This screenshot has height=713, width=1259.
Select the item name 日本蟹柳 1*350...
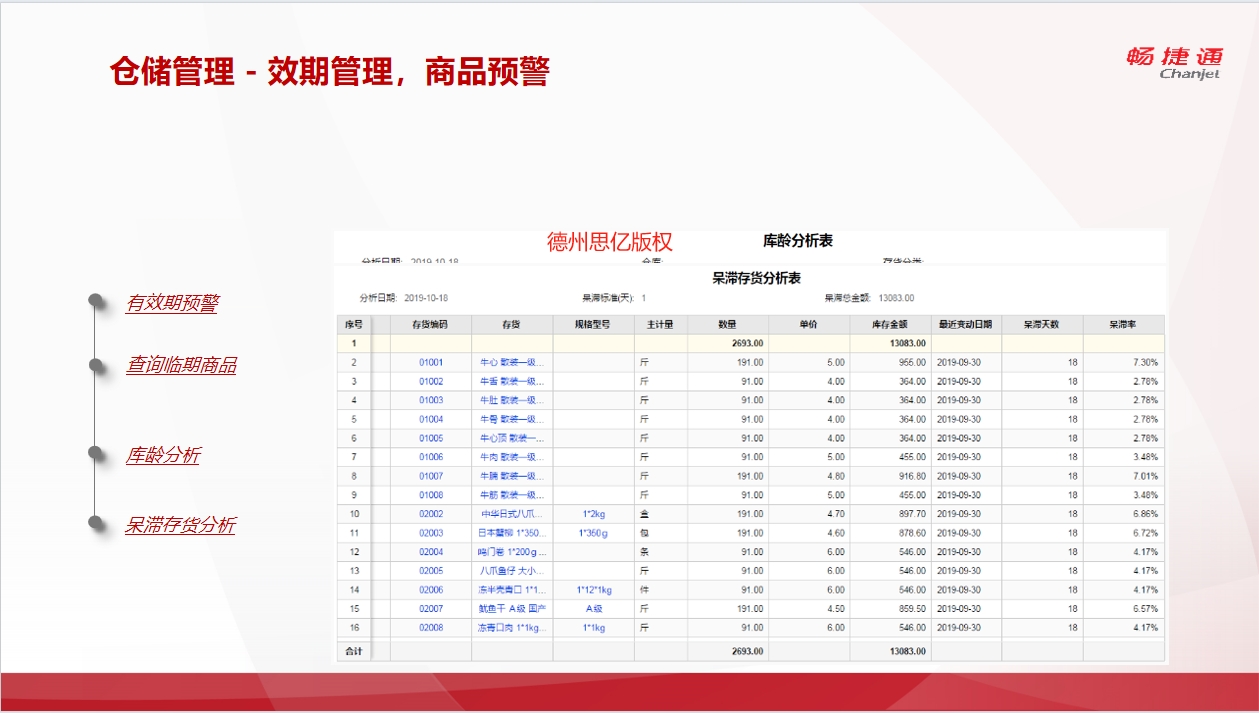pos(512,533)
